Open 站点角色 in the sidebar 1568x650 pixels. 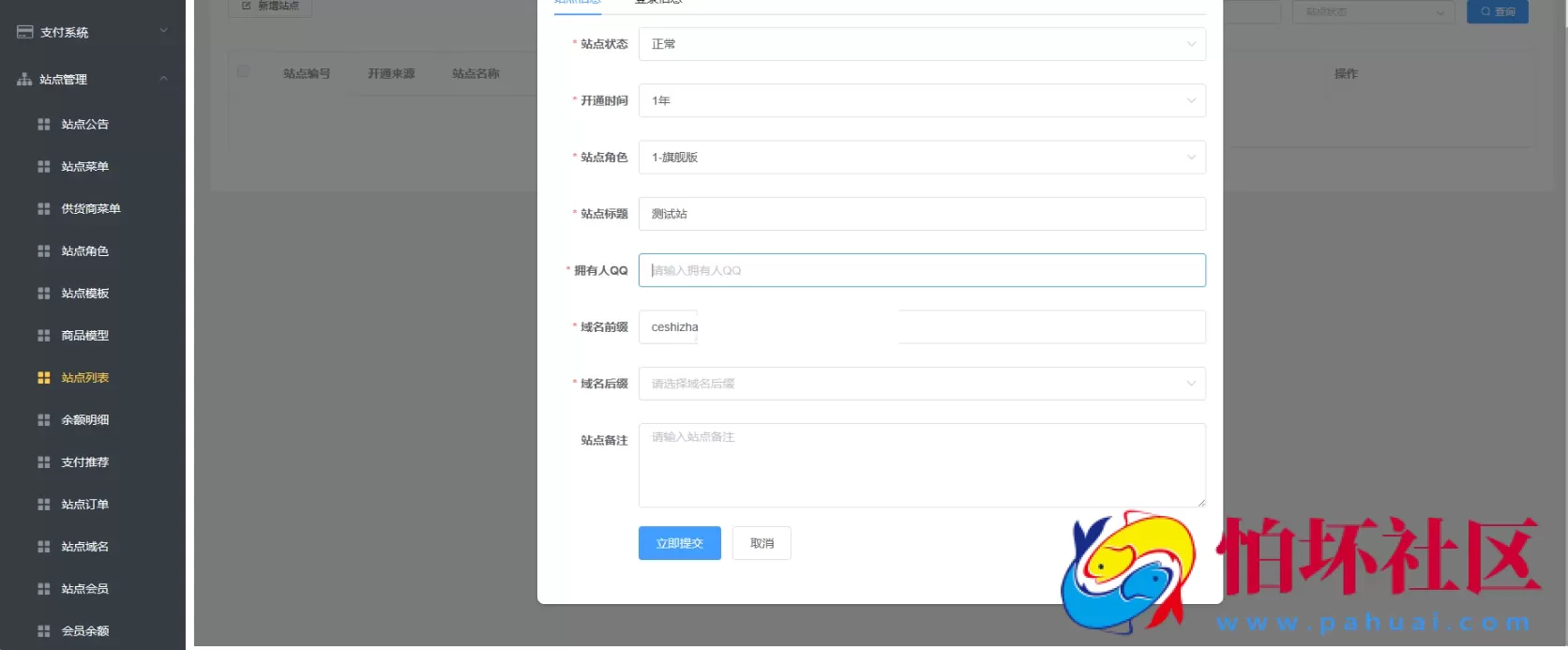[84, 250]
